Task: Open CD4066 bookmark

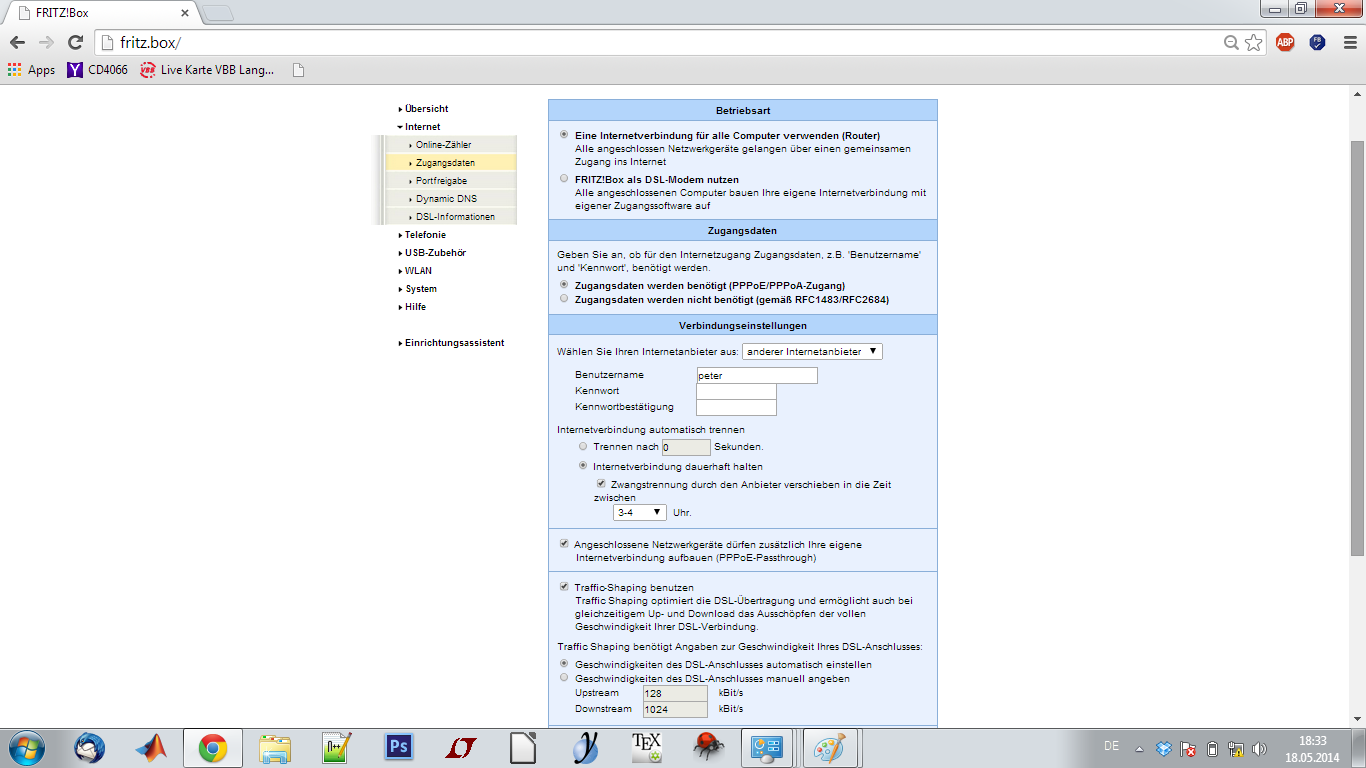Action: 97,70
